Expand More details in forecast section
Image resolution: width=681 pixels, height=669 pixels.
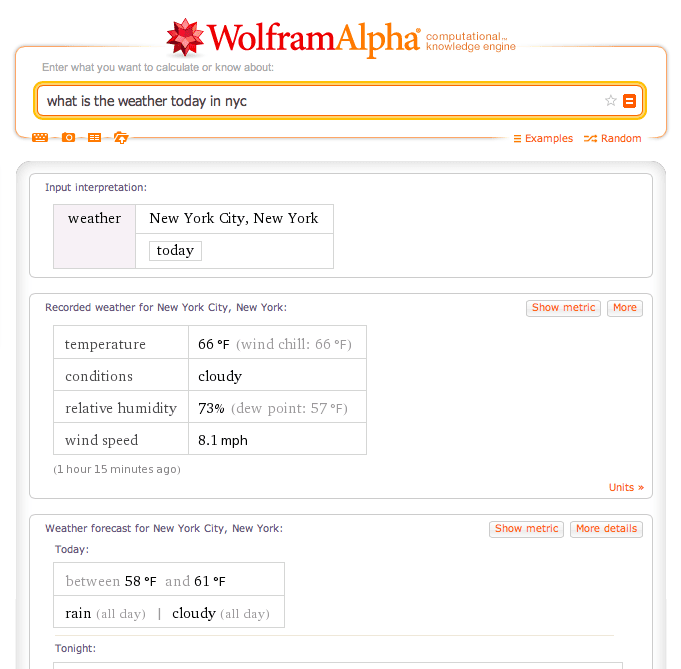(606, 529)
